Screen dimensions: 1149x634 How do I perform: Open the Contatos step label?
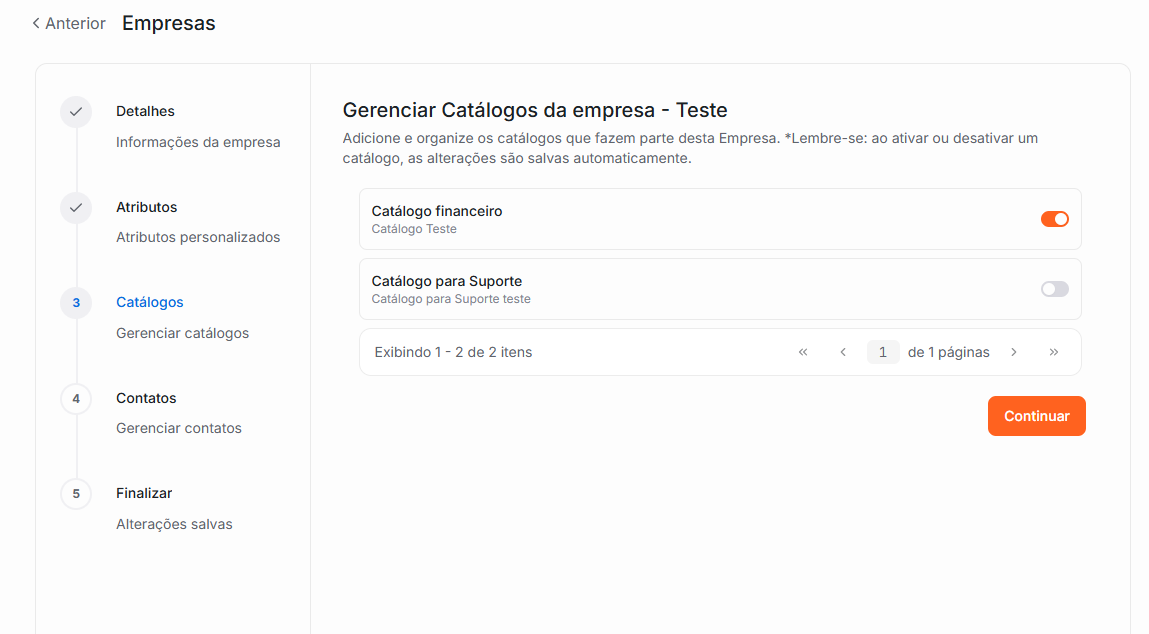coord(146,398)
